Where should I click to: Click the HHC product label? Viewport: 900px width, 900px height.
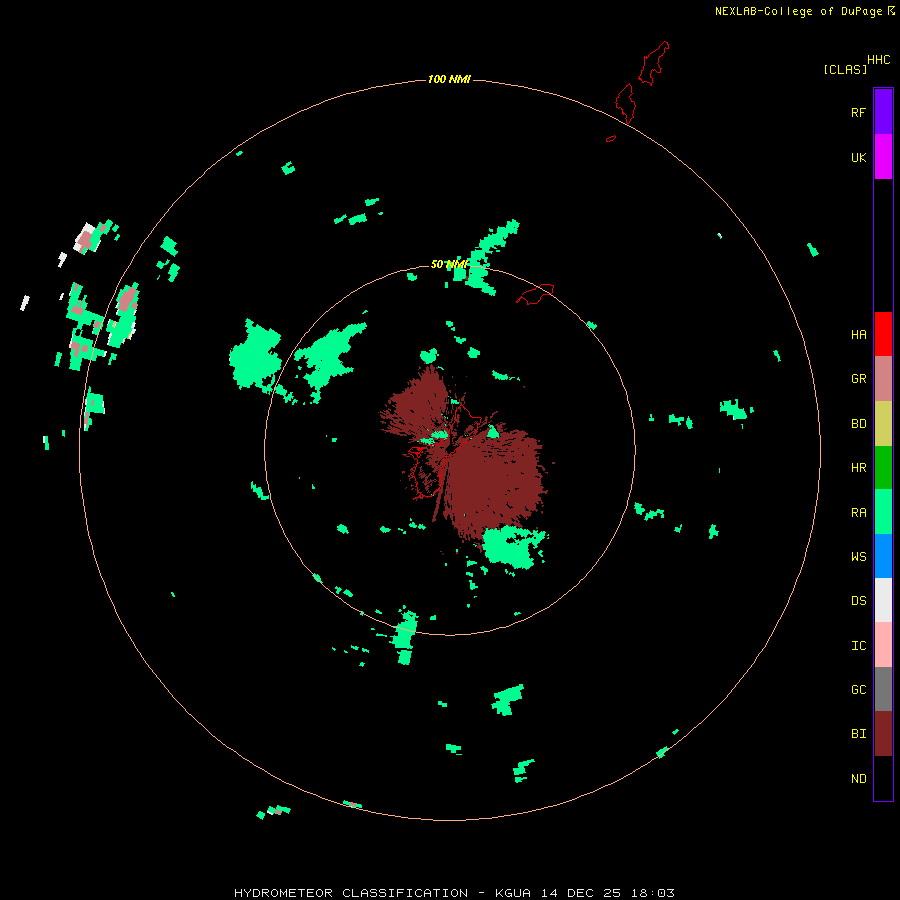[878, 60]
